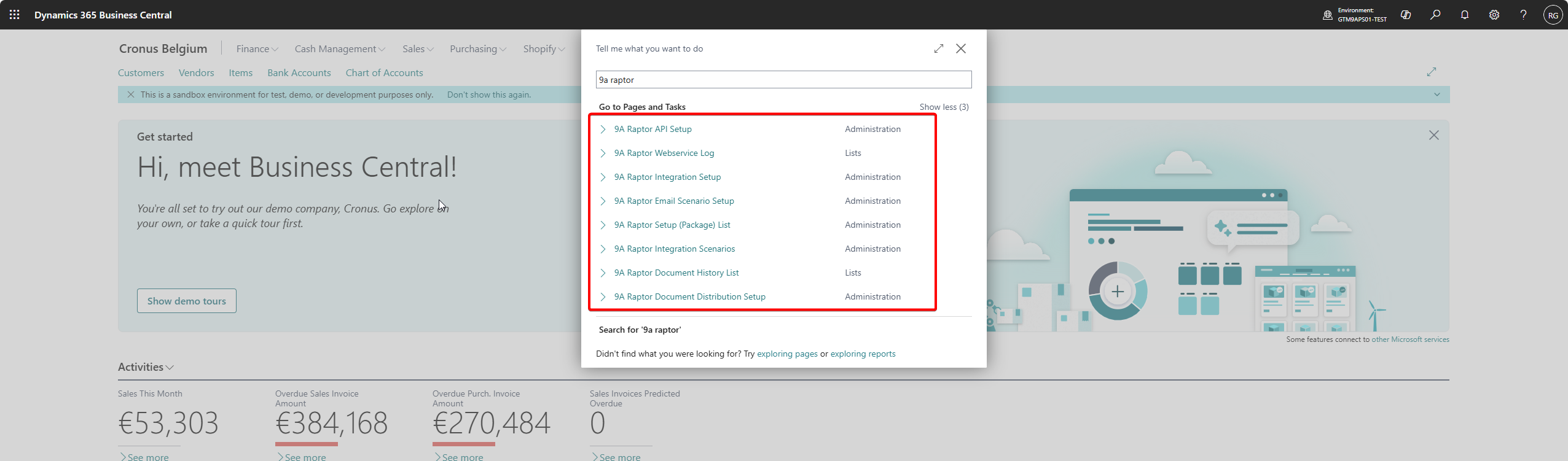Viewport: 1568px width, 461px height.
Task: Click the Tell Me search input field
Action: [783, 80]
